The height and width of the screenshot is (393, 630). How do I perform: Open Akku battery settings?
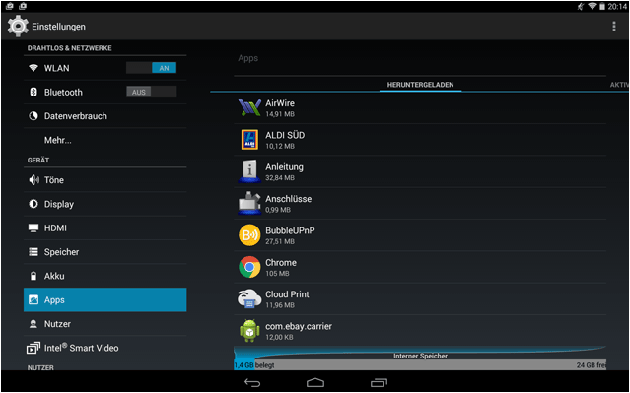(105, 276)
